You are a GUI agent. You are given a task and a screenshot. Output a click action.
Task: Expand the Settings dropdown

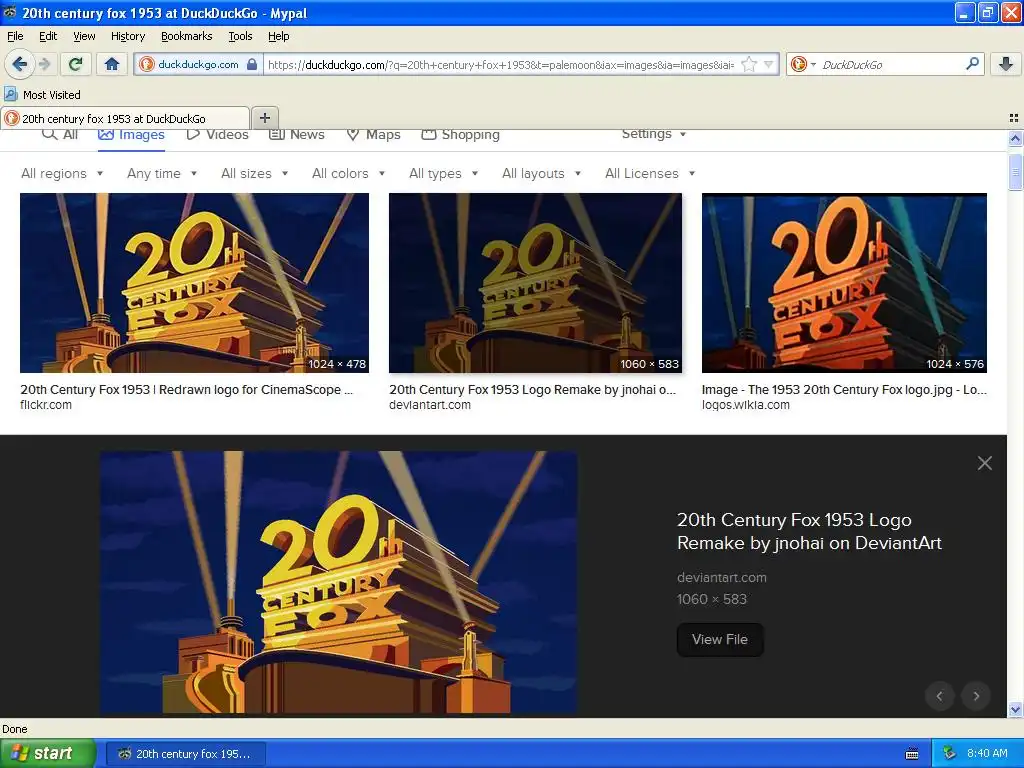654,134
